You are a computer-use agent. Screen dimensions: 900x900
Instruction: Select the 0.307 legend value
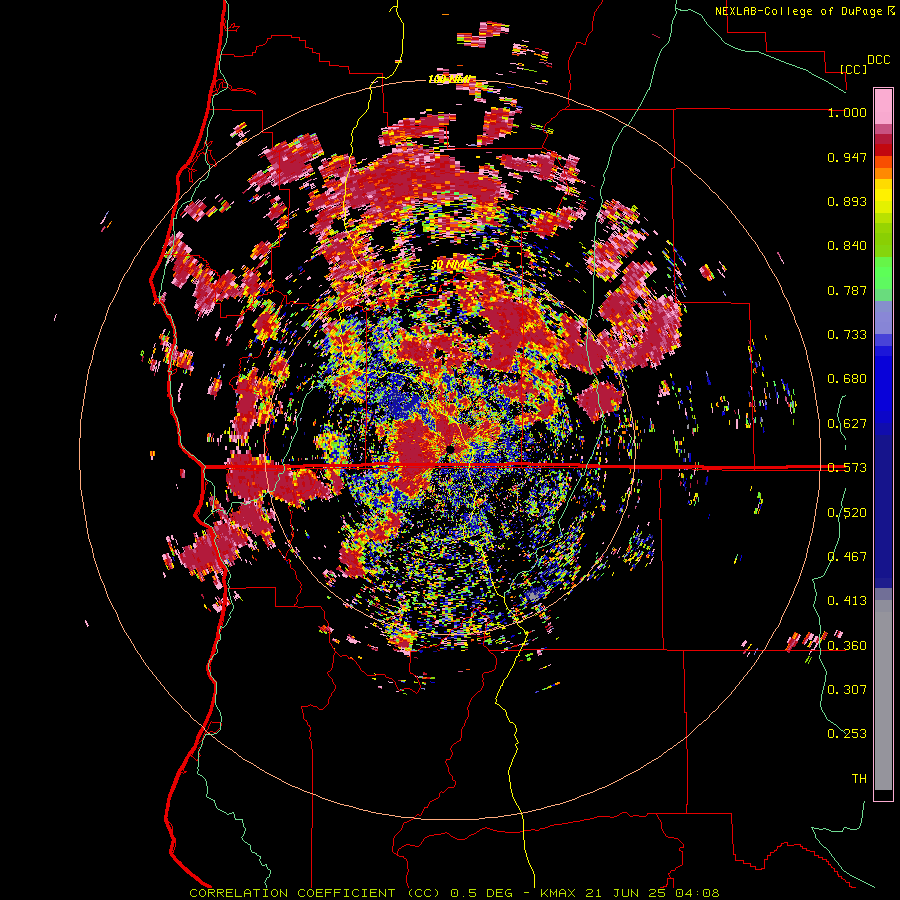pyautogui.click(x=847, y=690)
